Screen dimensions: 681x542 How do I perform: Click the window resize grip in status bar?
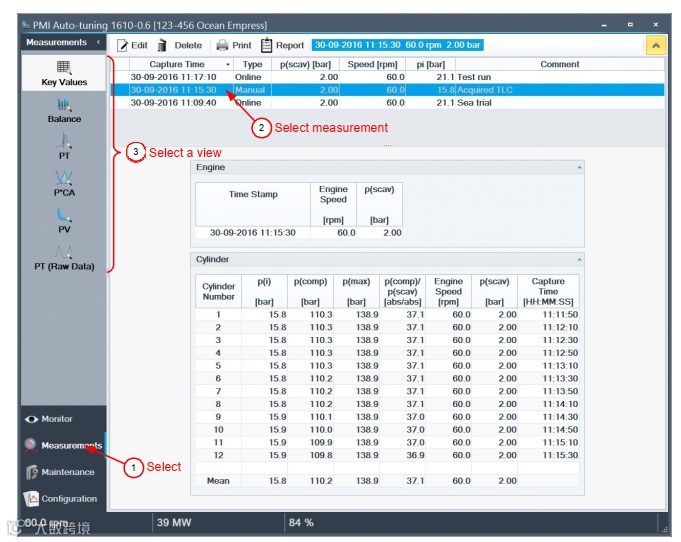[664, 529]
